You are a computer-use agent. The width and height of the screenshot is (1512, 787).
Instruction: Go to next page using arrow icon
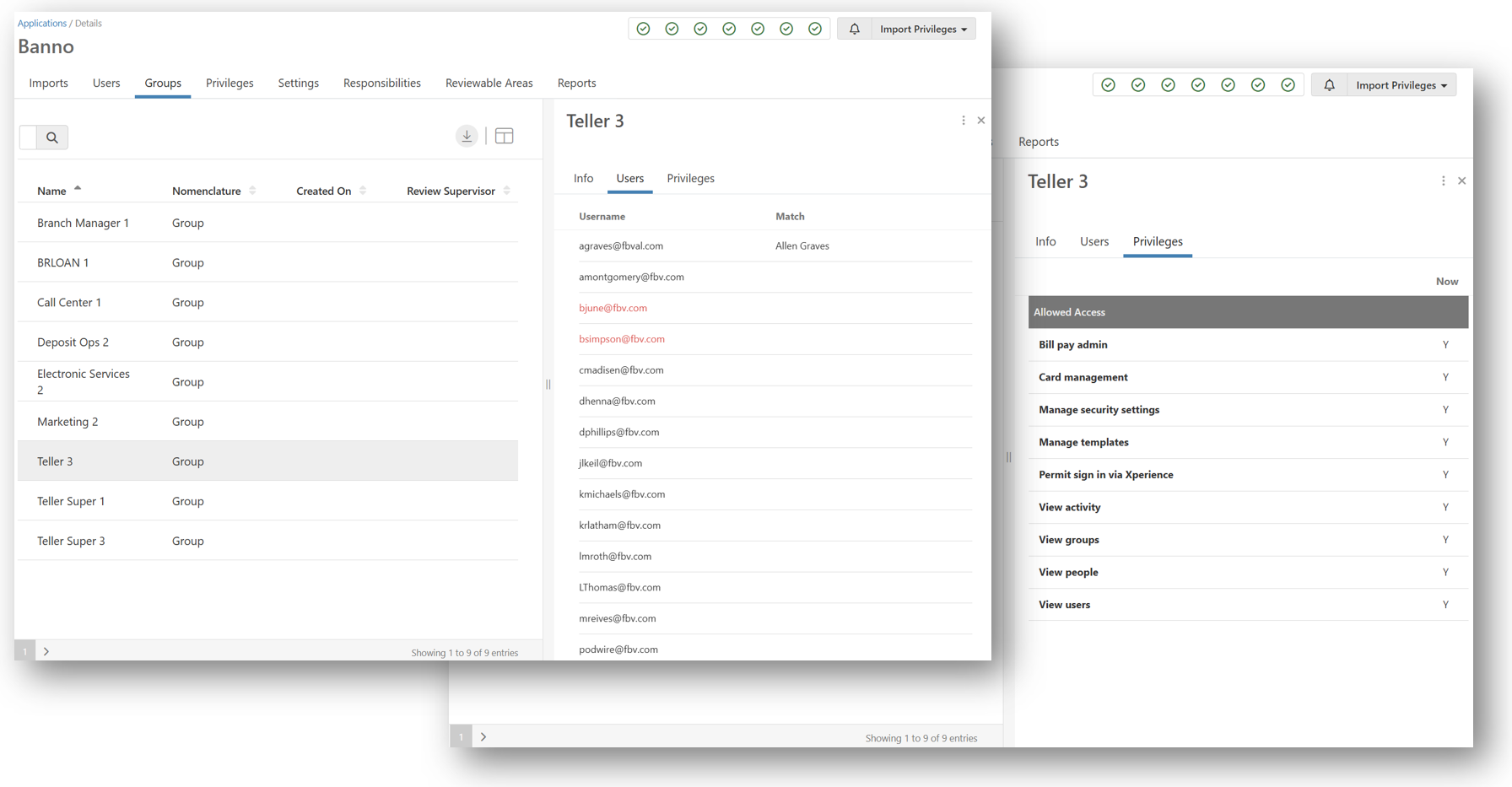(46, 651)
